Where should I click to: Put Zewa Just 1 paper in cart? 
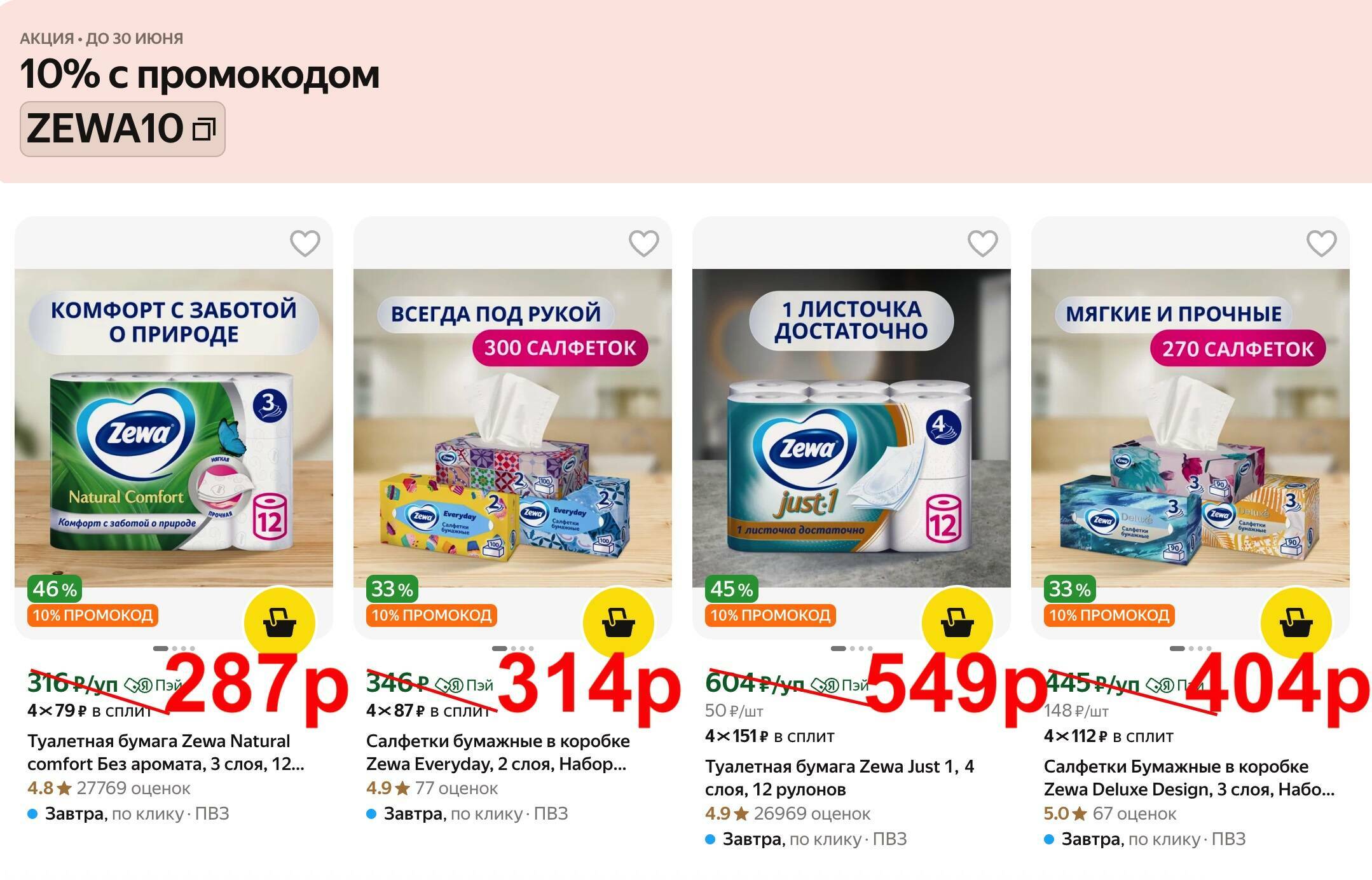pyautogui.click(x=957, y=623)
